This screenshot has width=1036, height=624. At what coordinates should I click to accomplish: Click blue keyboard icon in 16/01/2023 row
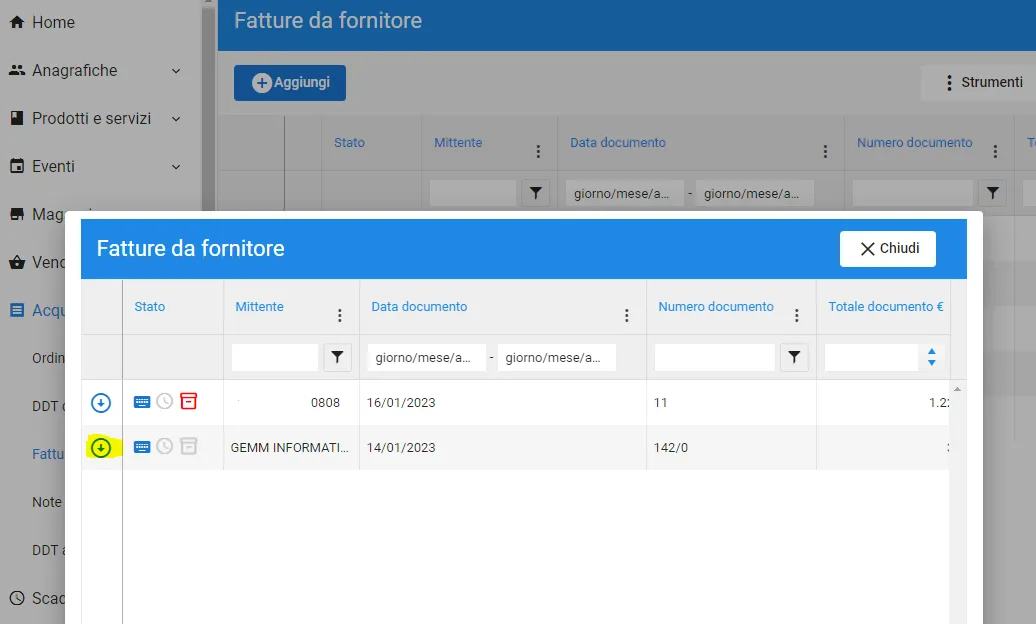[142, 402]
